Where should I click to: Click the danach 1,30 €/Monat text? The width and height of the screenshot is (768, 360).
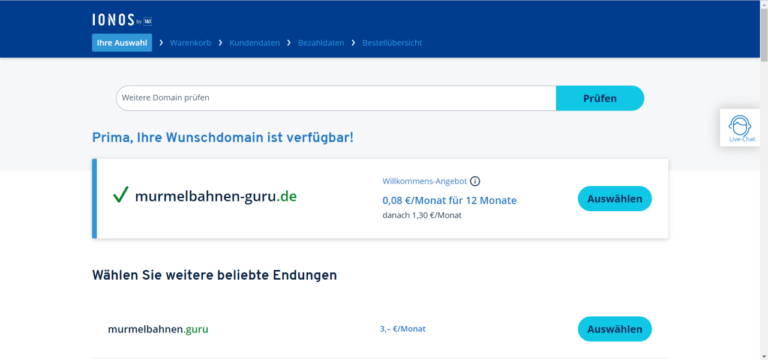pos(422,215)
